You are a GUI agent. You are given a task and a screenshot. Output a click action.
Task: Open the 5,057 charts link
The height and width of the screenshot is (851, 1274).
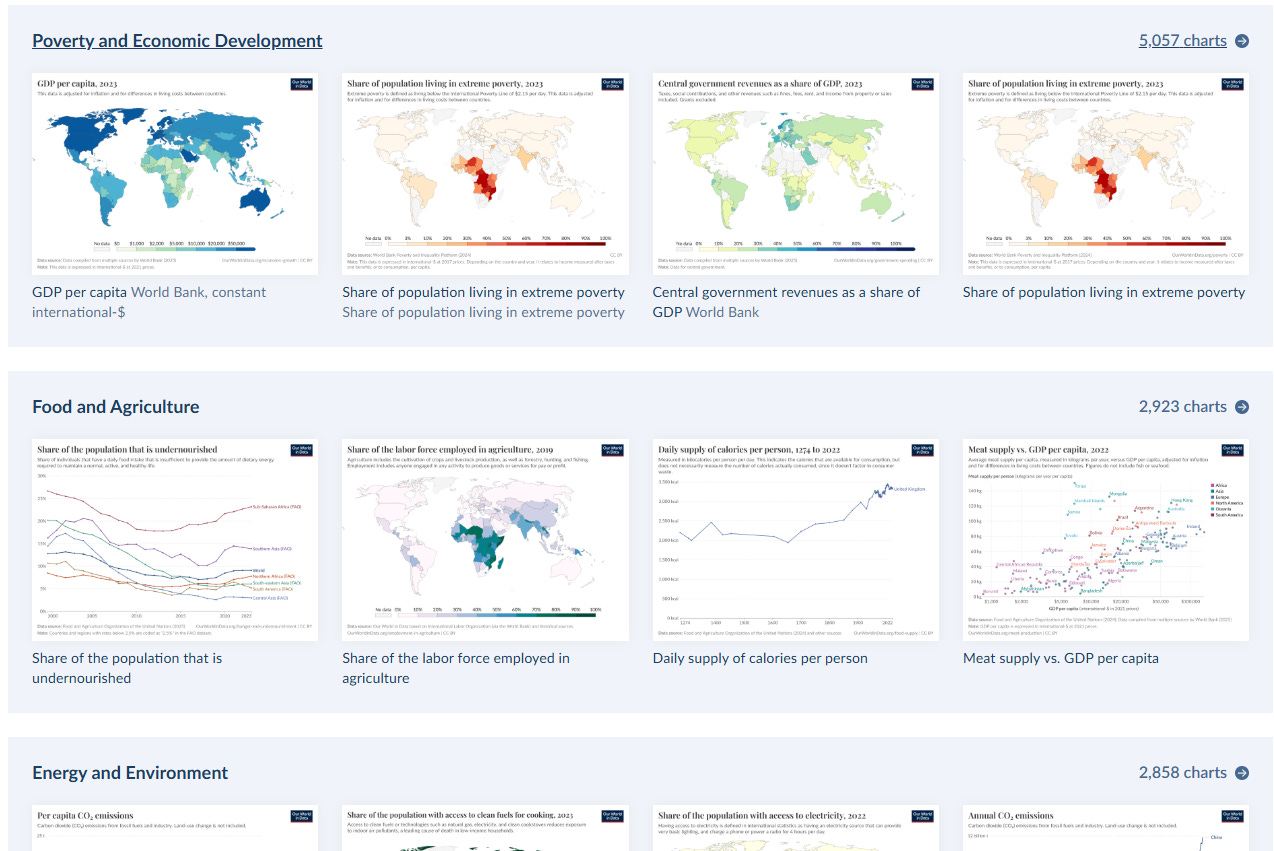[1182, 41]
